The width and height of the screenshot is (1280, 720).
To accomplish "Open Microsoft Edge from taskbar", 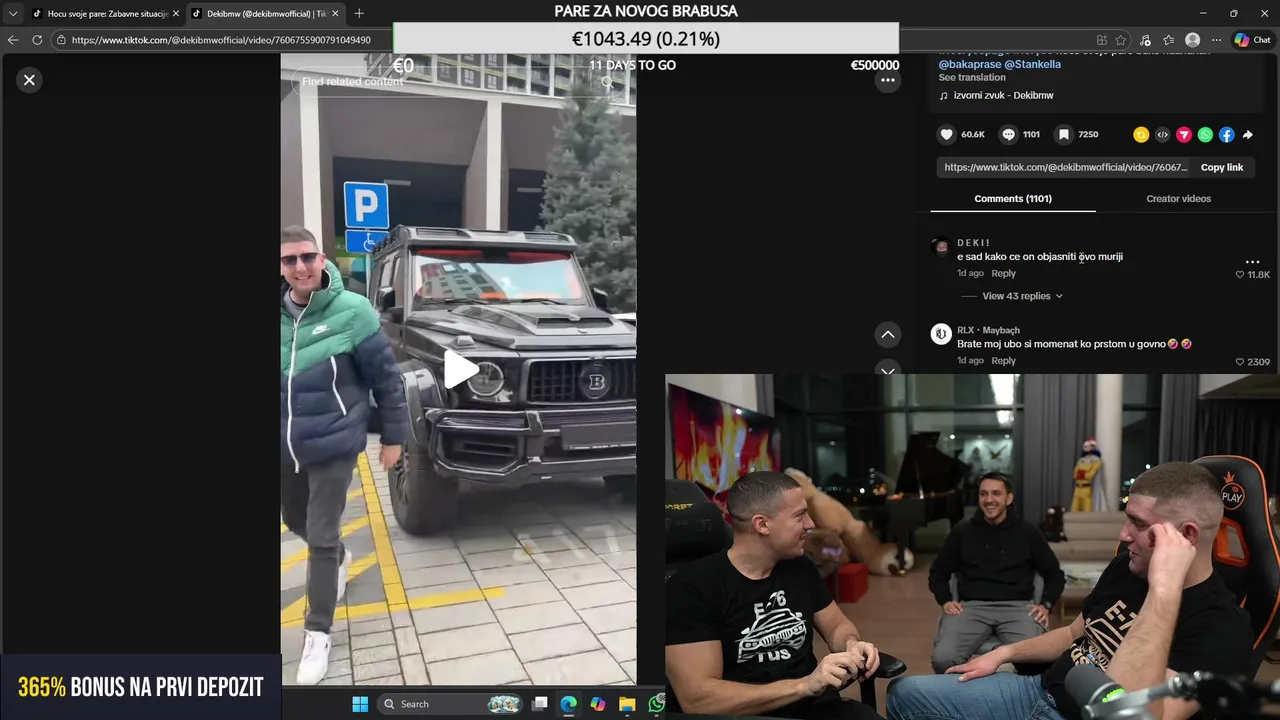I will coord(568,704).
